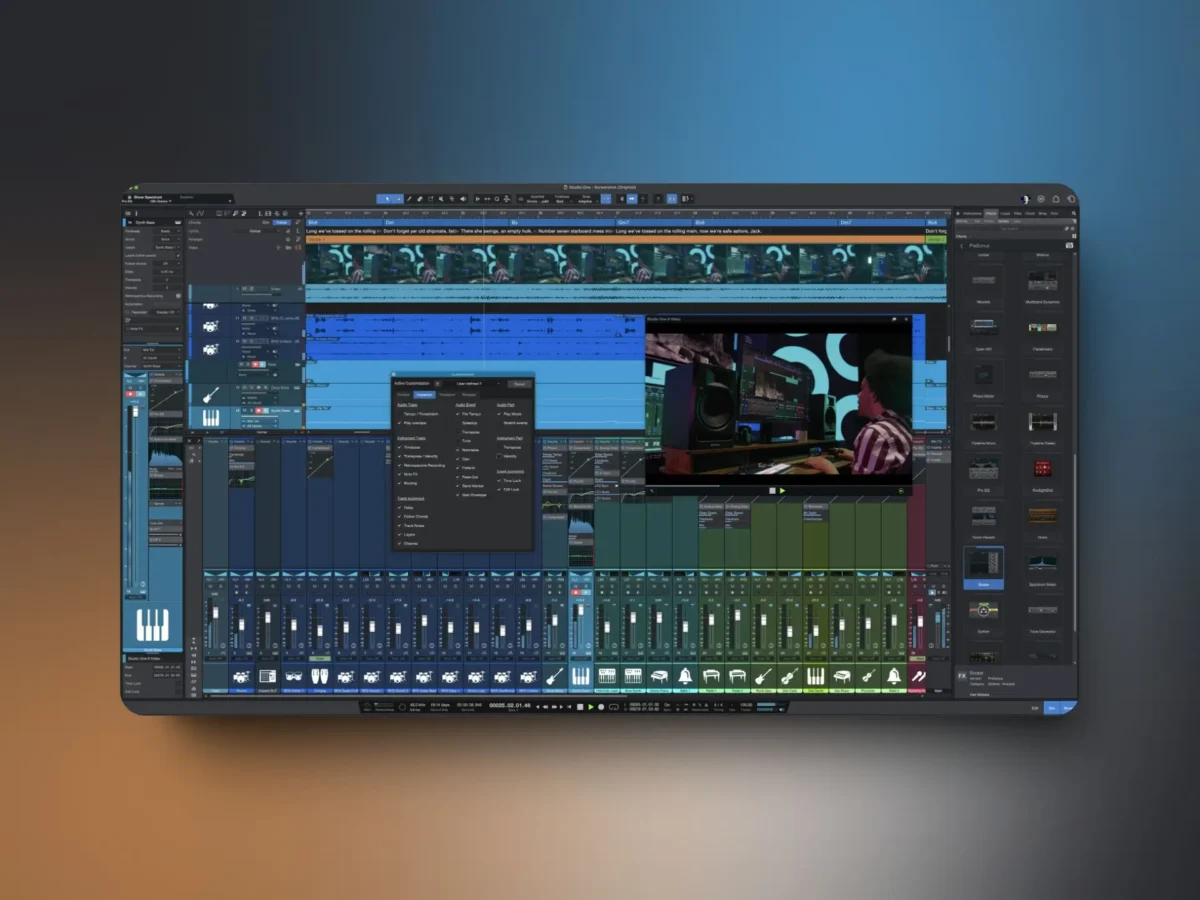The height and width of the screenshot is (900, 1200).
Task: Click the Synth Bass piano channel icon in mixer
Action: click(x=580, y=676)
